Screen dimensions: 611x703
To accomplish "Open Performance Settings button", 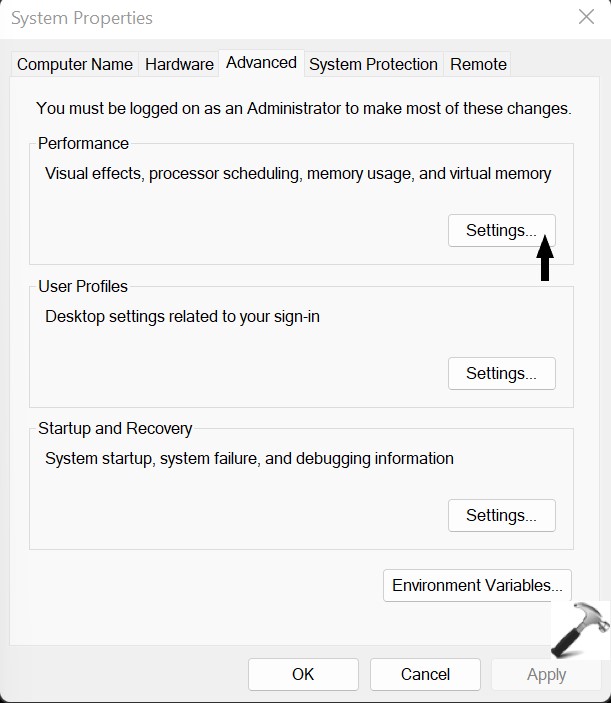I will point(501,230).
